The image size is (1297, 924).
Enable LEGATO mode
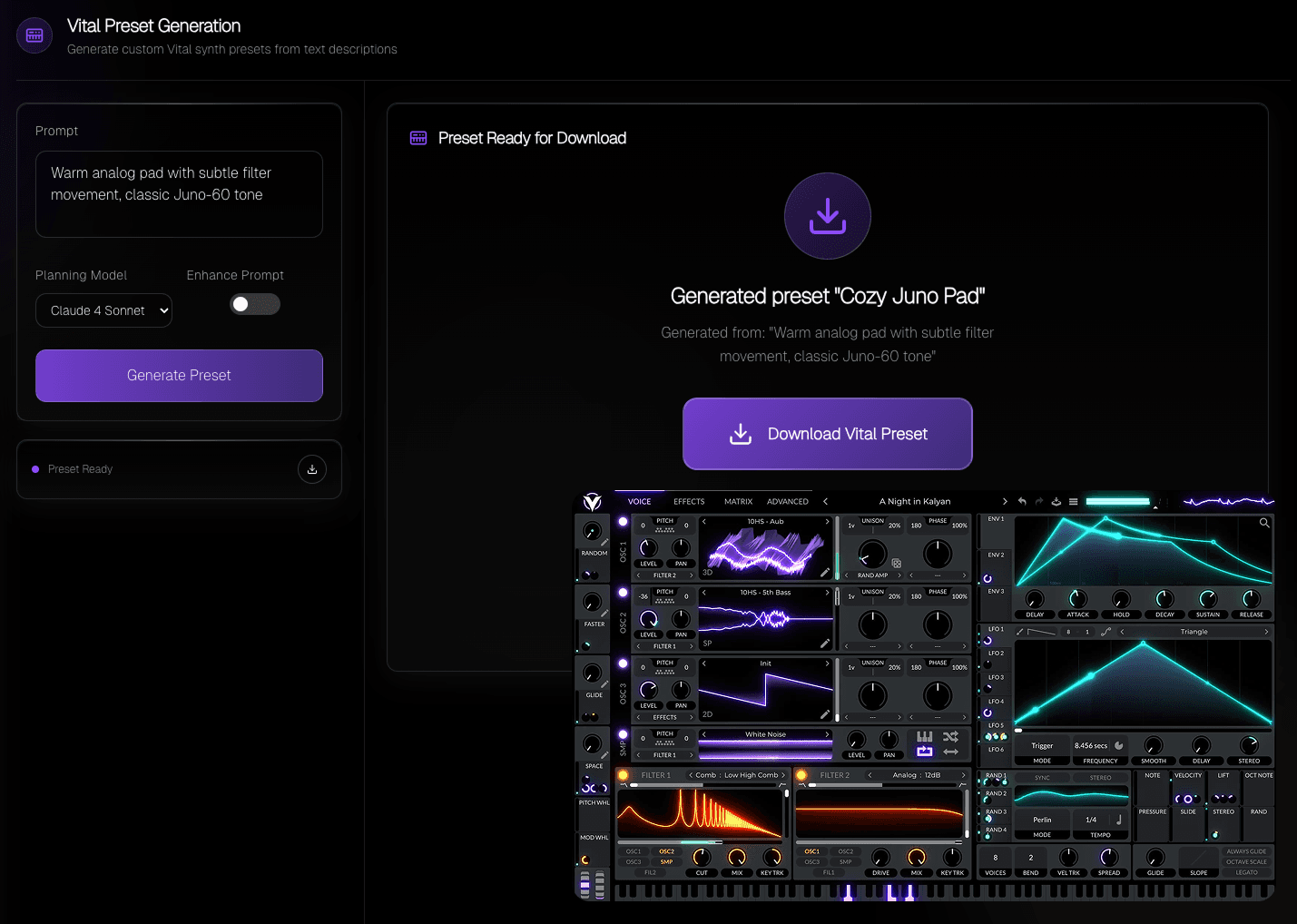[x=1246, y=873]
